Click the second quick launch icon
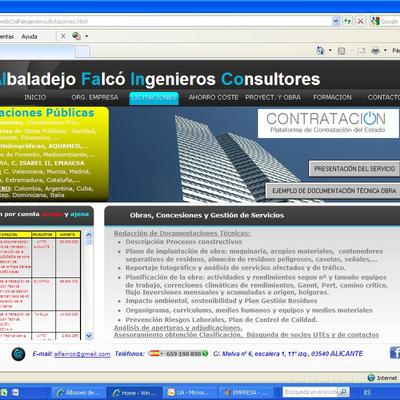The image size is (400, 400). pyautogui.click(x=16, y=393)
